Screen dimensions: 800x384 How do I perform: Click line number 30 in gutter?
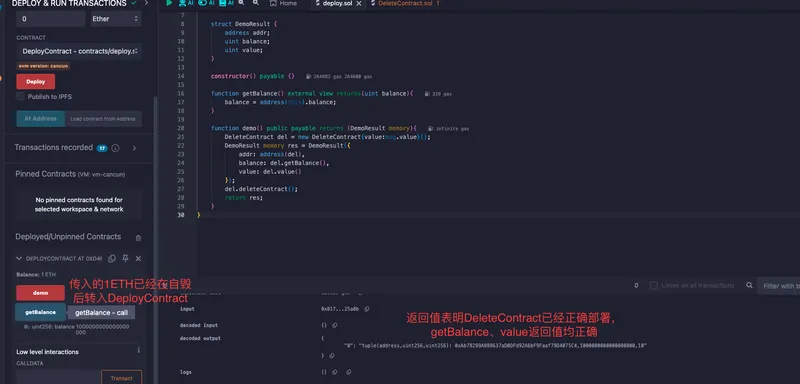coord(181,215)
